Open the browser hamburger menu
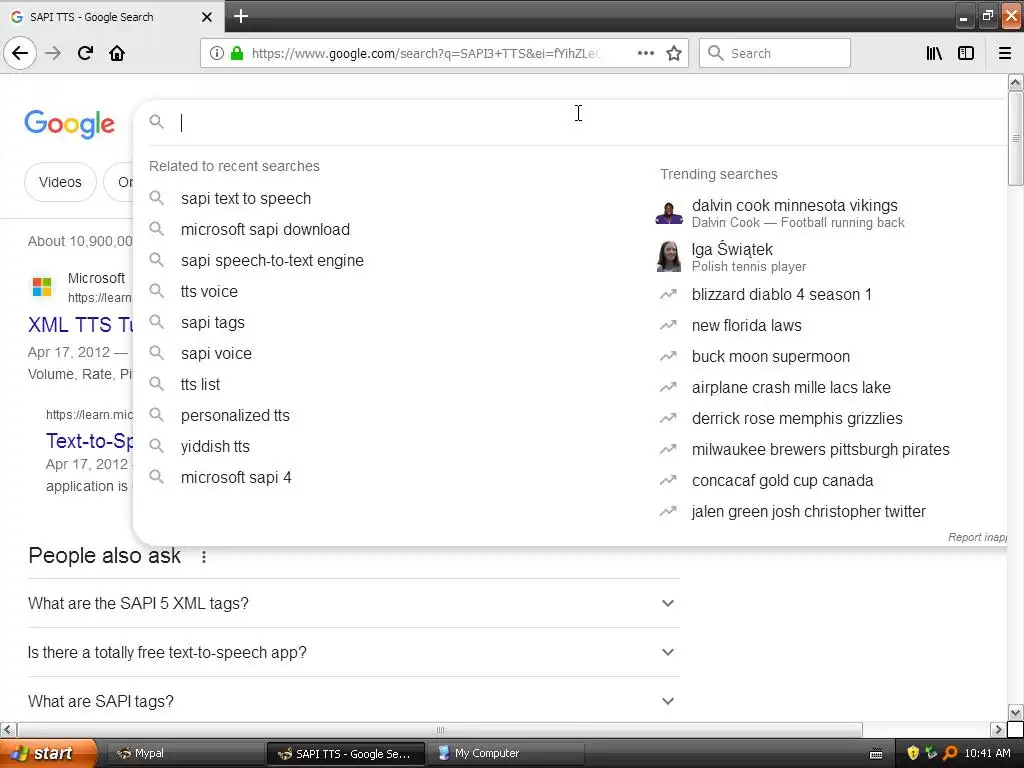Viewport: 1024px width, 768px height. point(1005,53)
